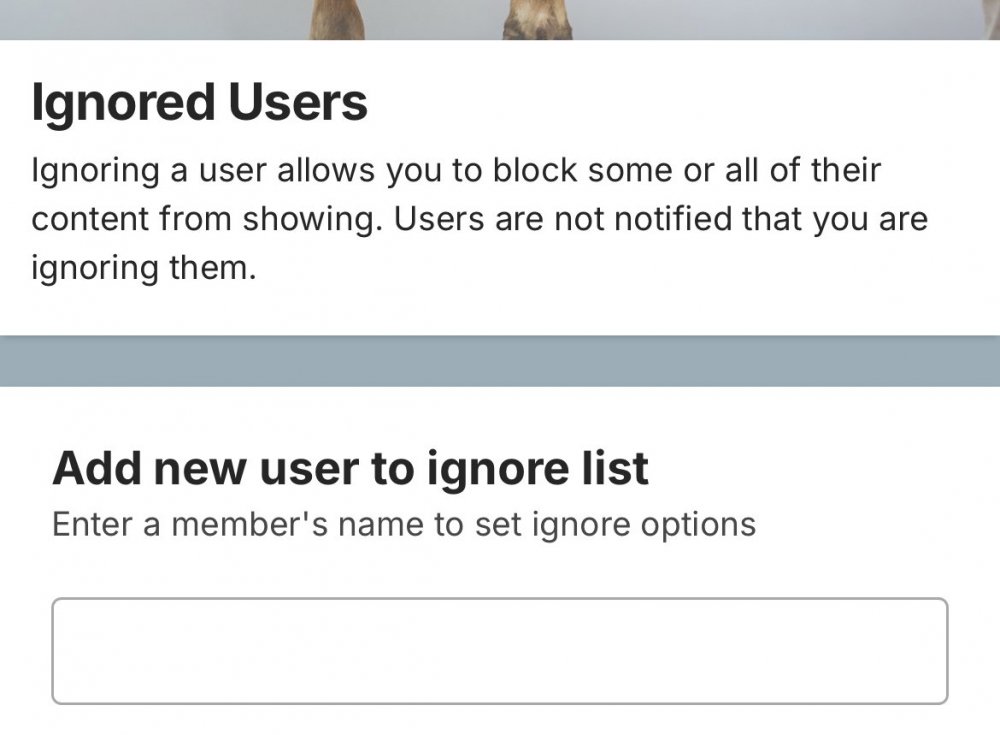Screen dimensions: 1000x735
Task: Click the "Ignored Users" page heading
Action: [x=199, y=103]
